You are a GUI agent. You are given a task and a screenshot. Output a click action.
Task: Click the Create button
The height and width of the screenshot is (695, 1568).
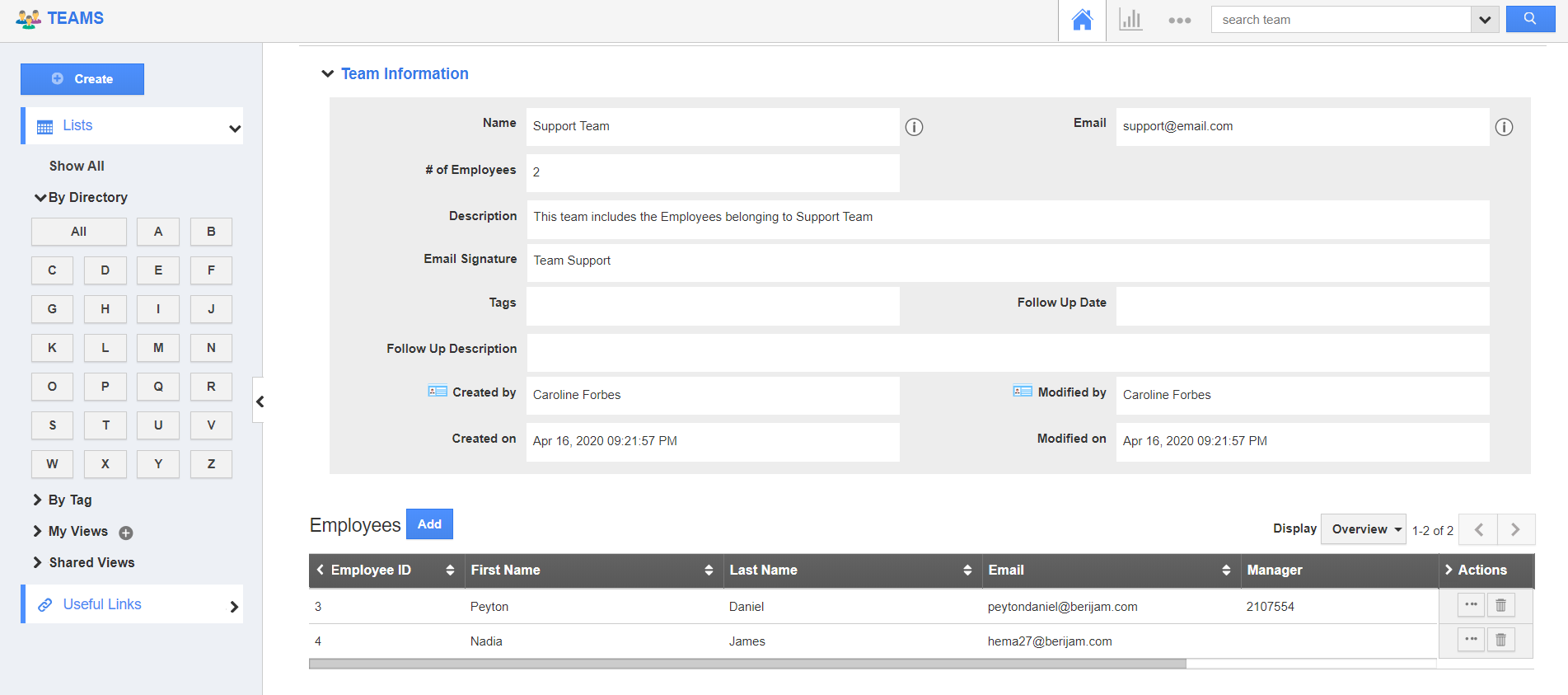pos(82,79)
